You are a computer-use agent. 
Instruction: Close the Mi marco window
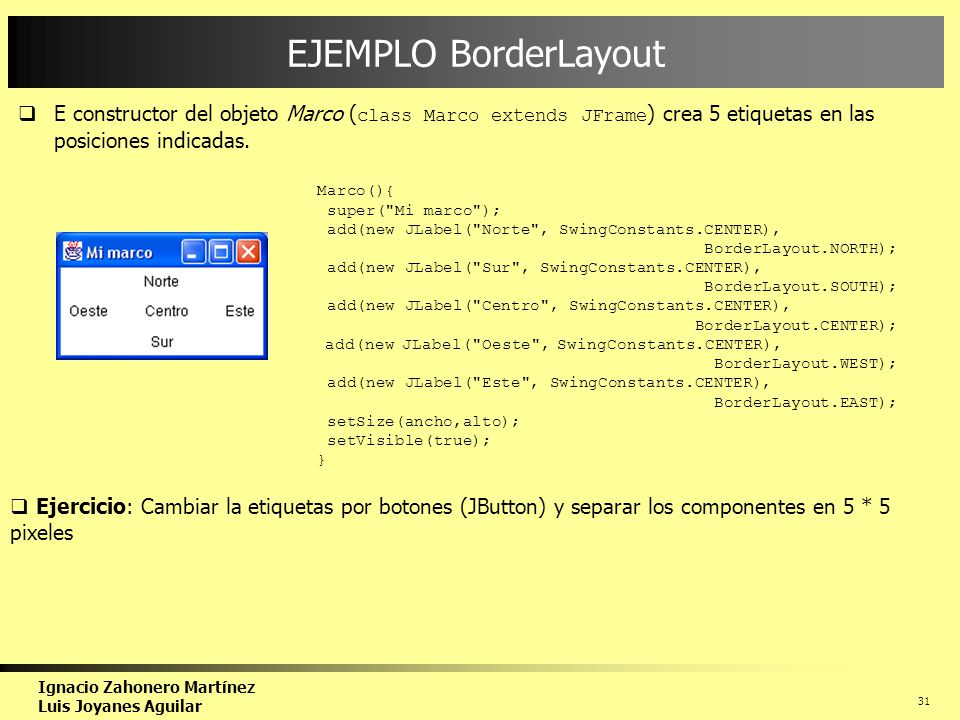point(249,252)
